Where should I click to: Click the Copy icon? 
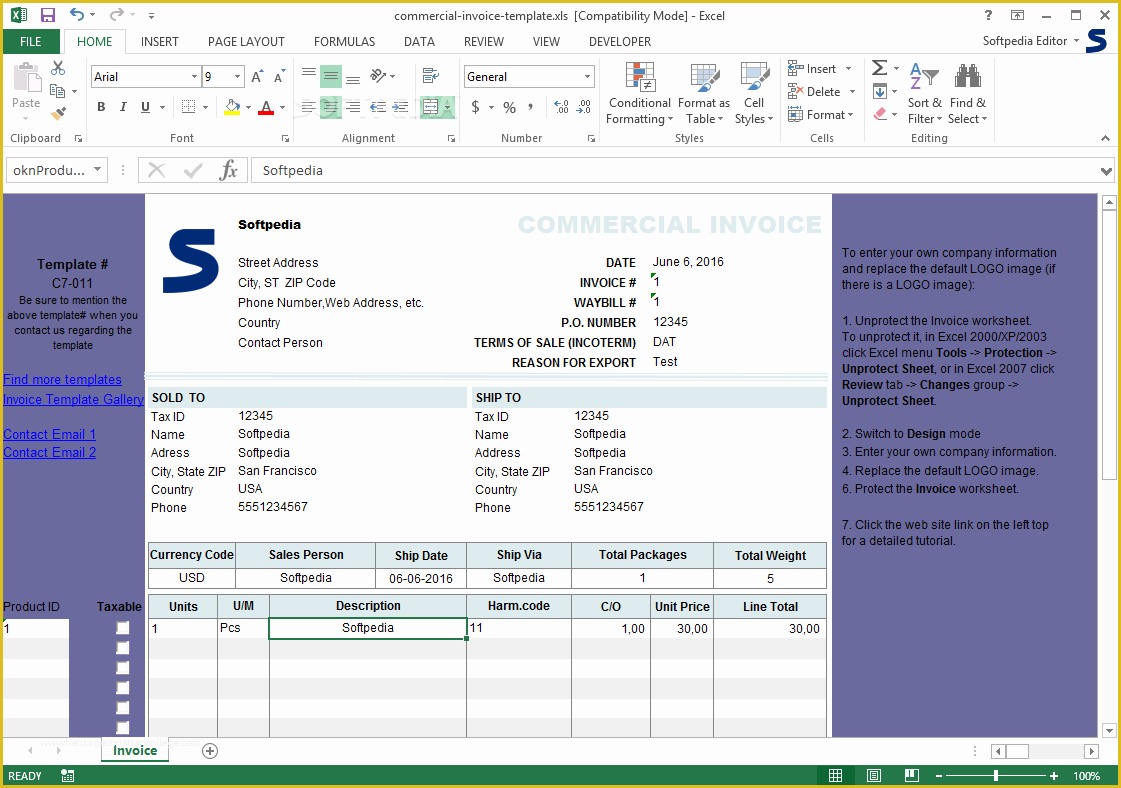point(57,91)
